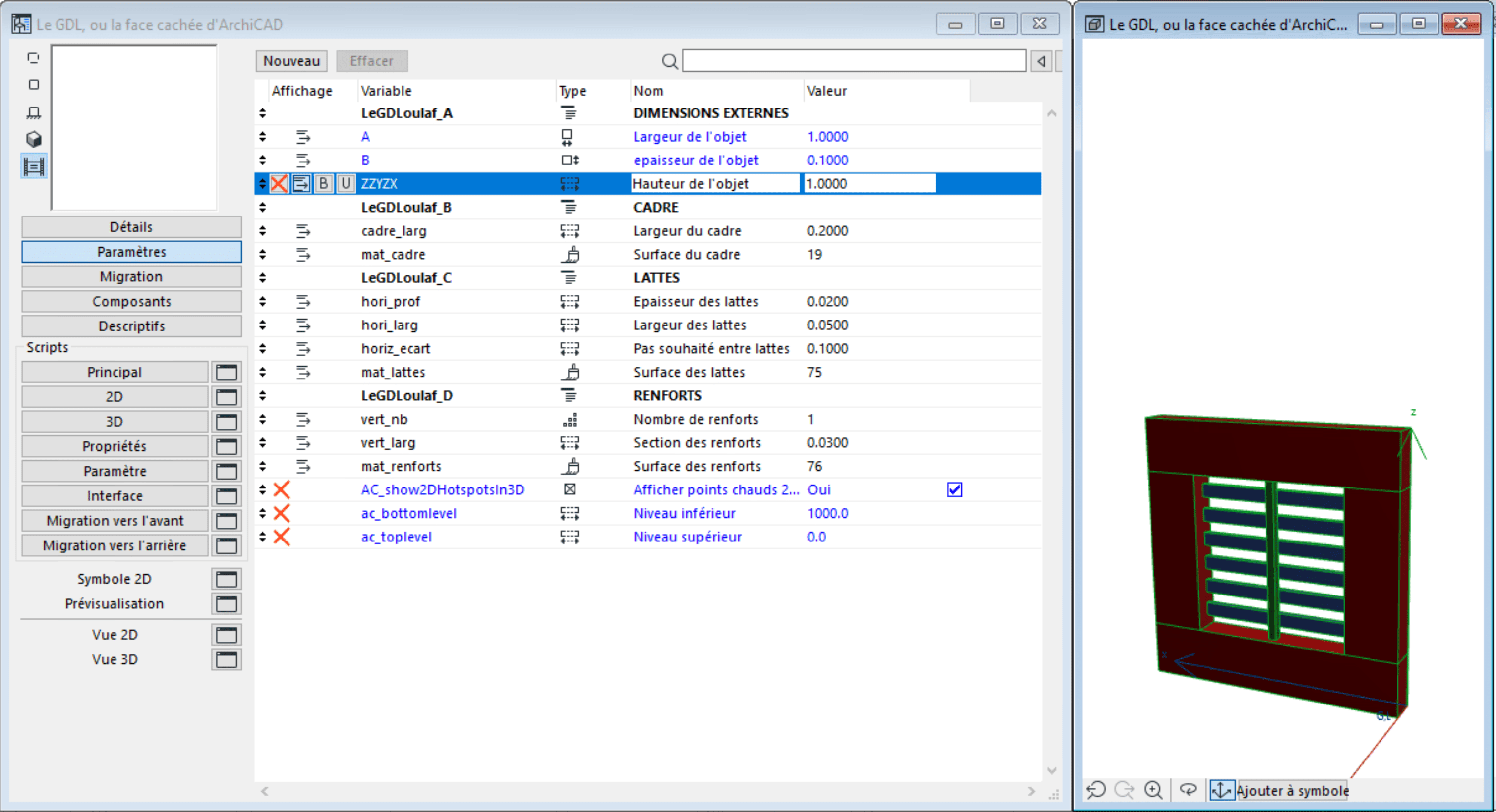Click the reorder arrows on LeGDLoulaf_A row
The image size is (1496, 812).
[263, 113]
